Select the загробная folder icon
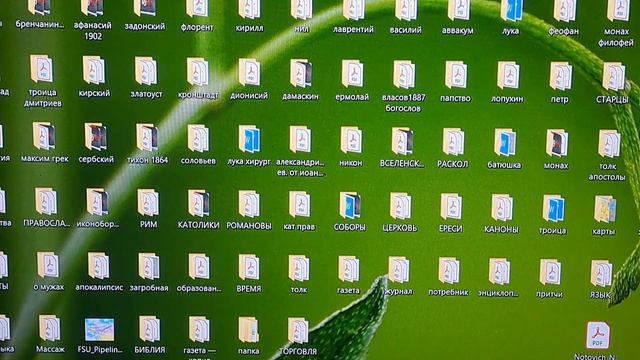Image resolution: width=640 pixels, height=360 pixels. pos(149,267)
